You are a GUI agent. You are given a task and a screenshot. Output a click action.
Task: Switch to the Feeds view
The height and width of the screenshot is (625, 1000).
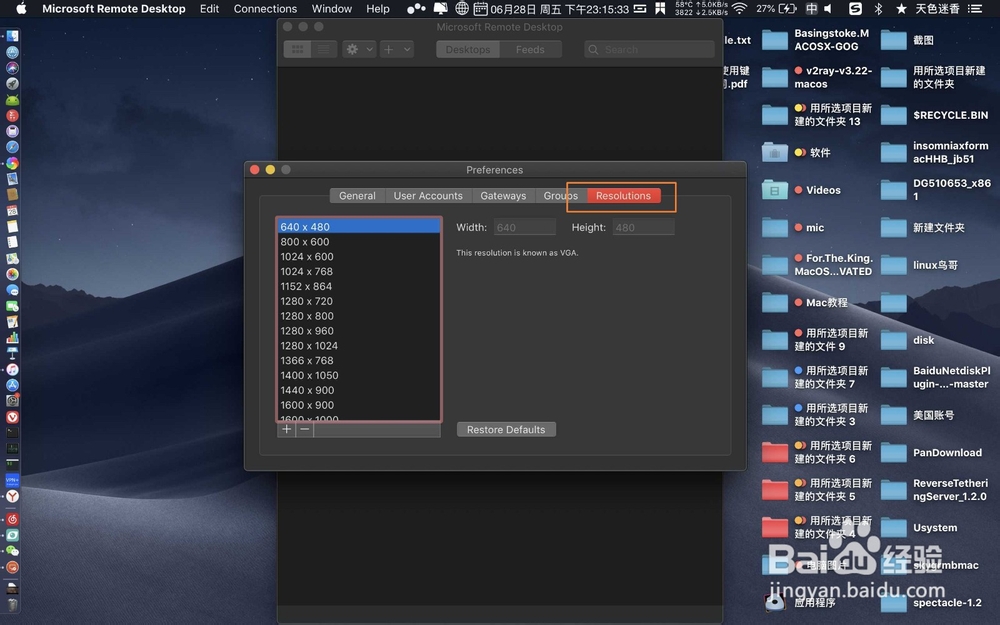[531, 48]
